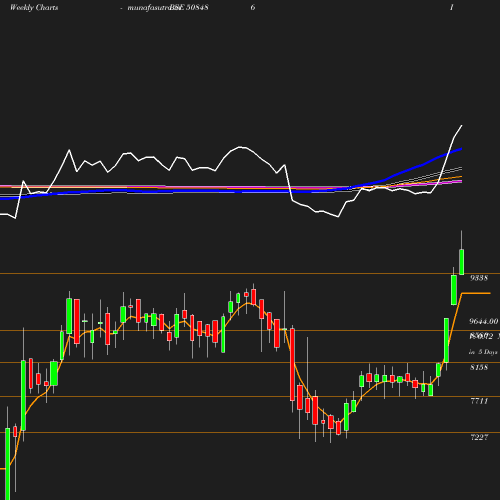Click the large red candlestick at the price drop
Screen dimensions: 500x500
point(292,364)
